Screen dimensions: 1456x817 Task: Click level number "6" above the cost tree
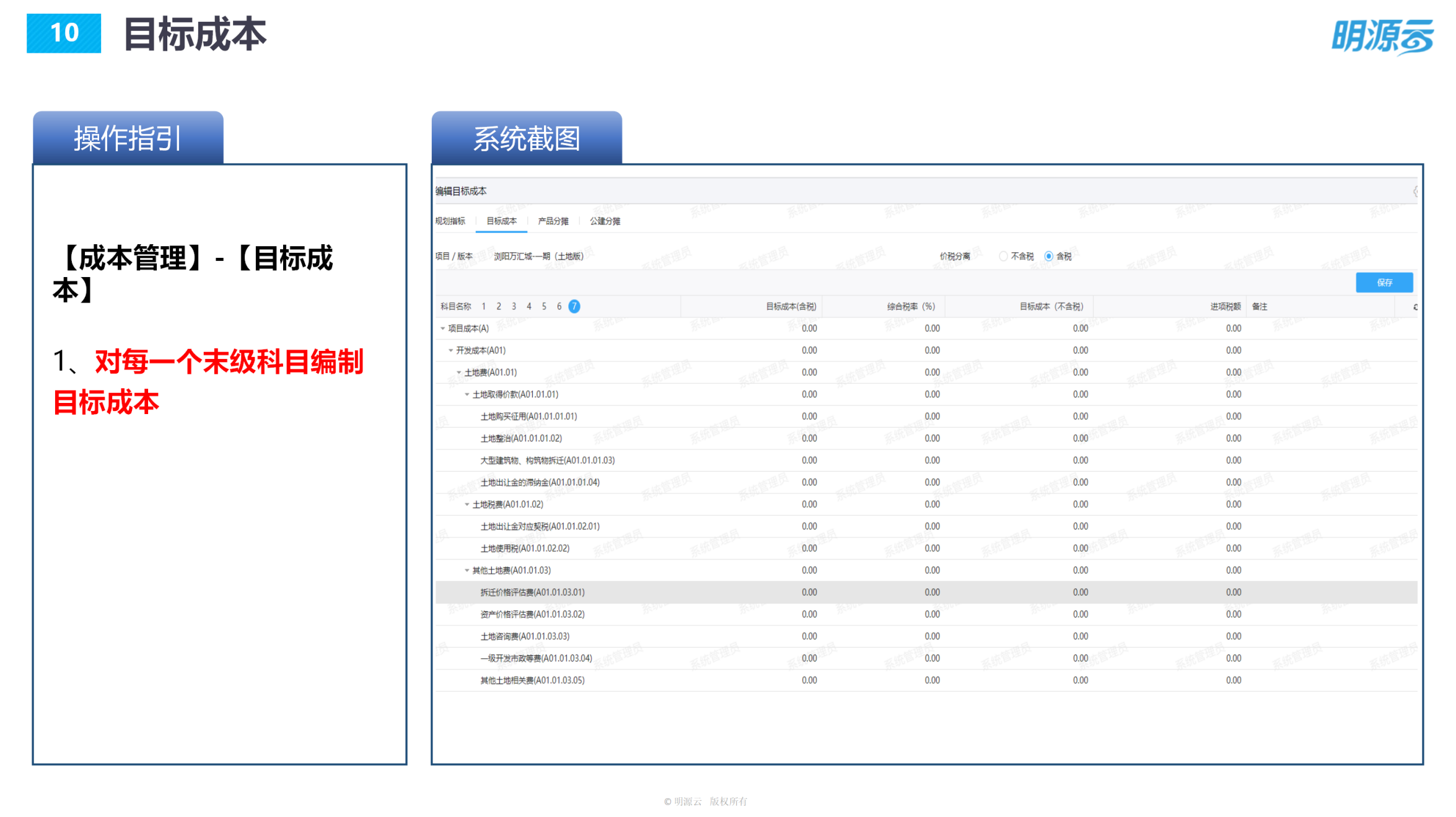click(559, 306)
